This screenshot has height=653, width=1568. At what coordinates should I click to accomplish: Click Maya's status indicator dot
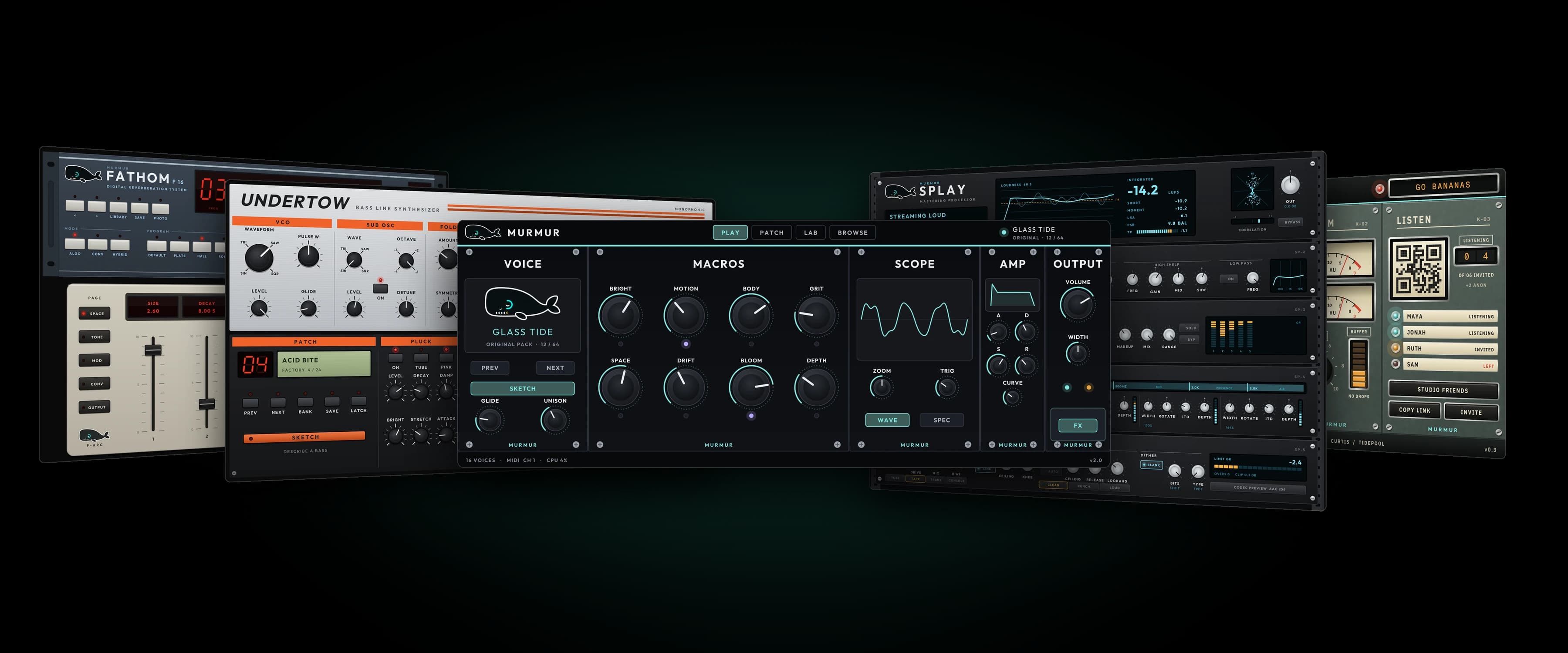coord(1395,316)
